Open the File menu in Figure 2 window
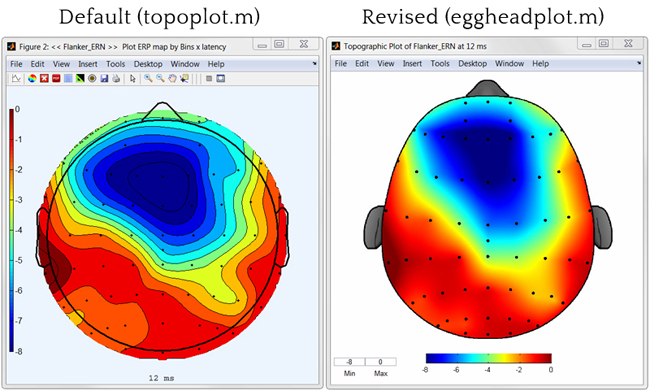 coord(16,64)
